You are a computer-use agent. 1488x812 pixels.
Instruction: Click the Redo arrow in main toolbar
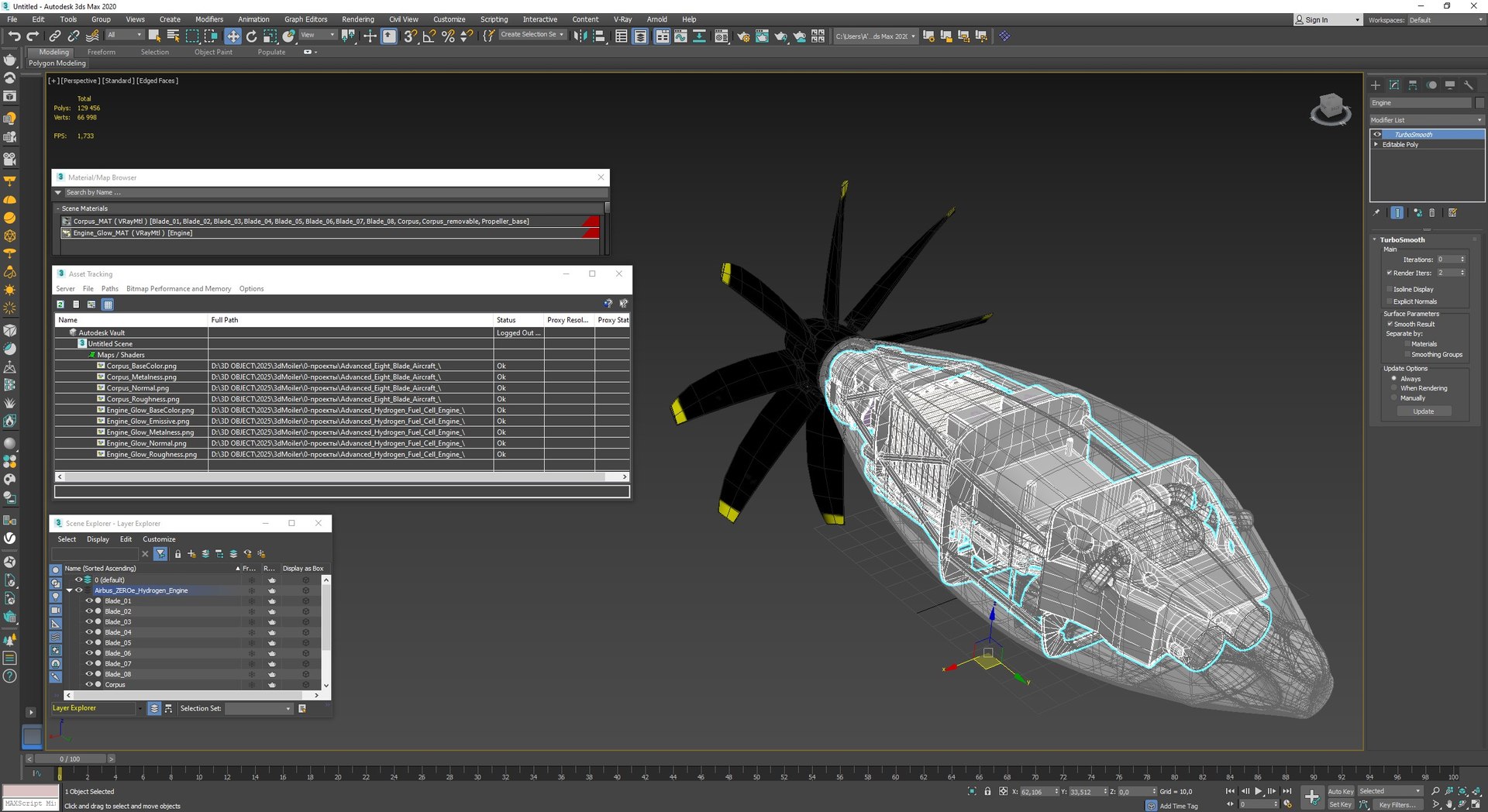pos(33,36)
